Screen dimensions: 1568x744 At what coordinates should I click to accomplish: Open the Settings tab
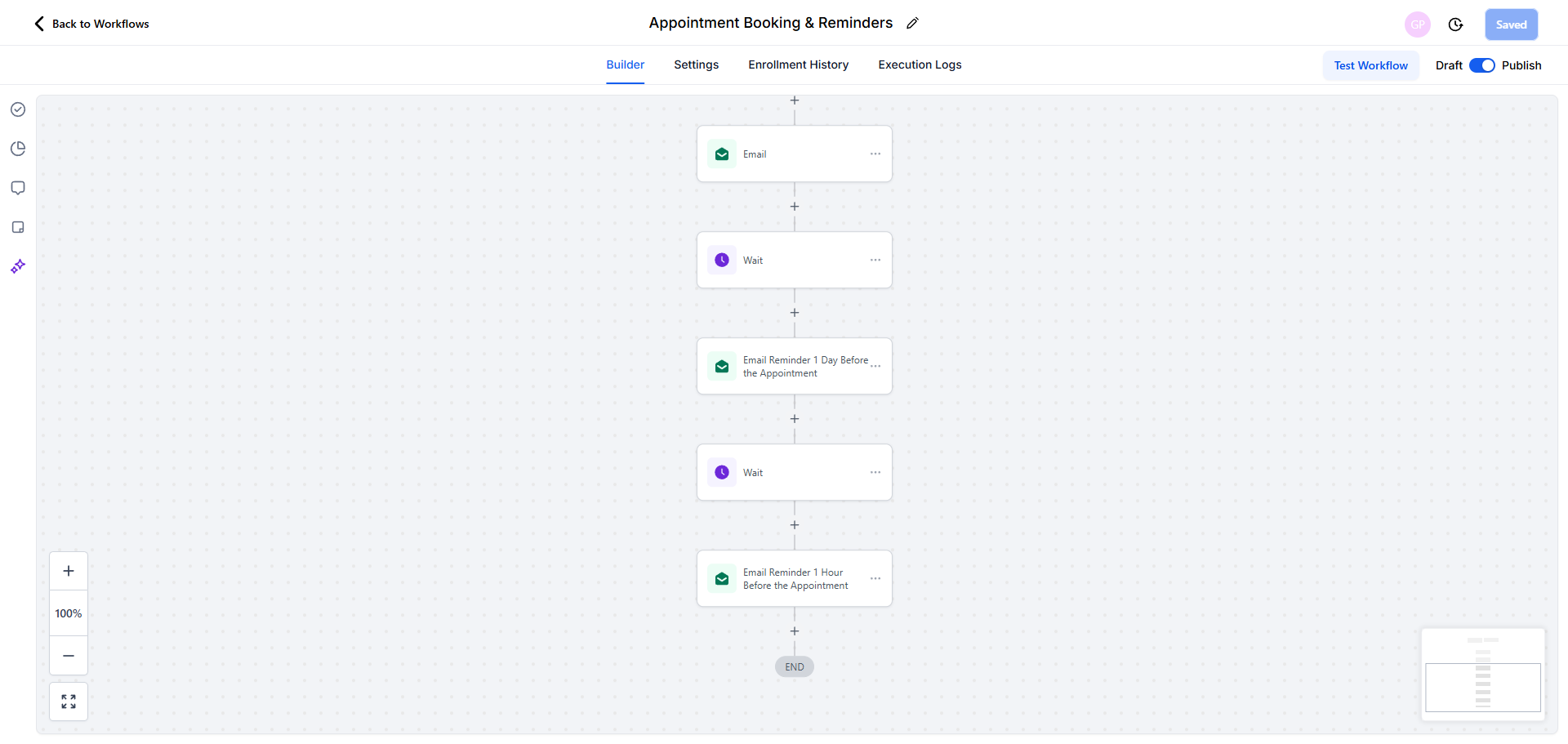[x=696, y=65]
